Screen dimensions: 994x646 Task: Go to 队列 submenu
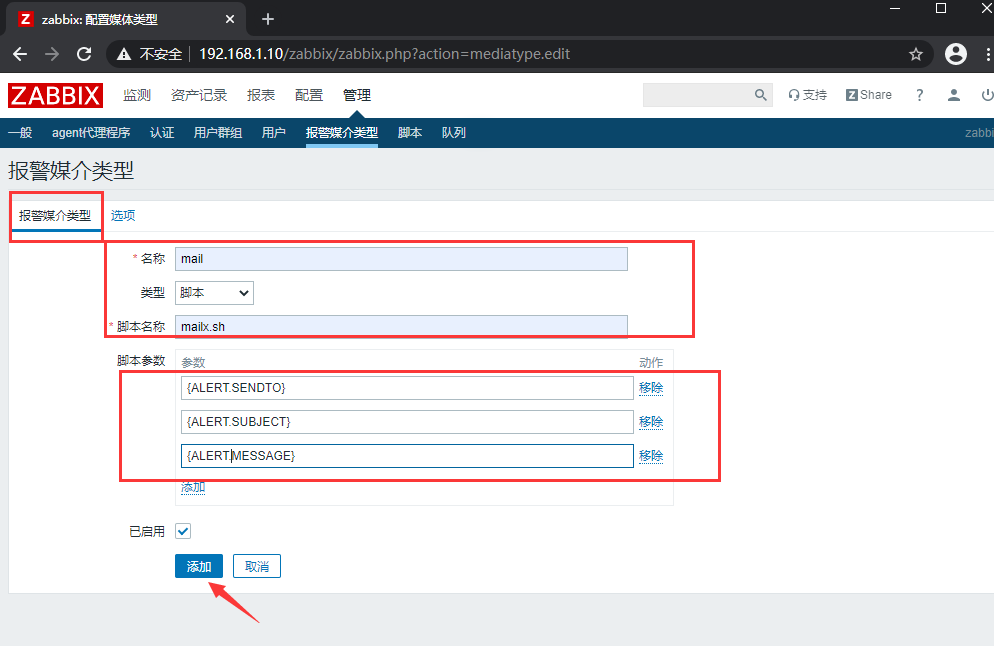pos(453,132)
